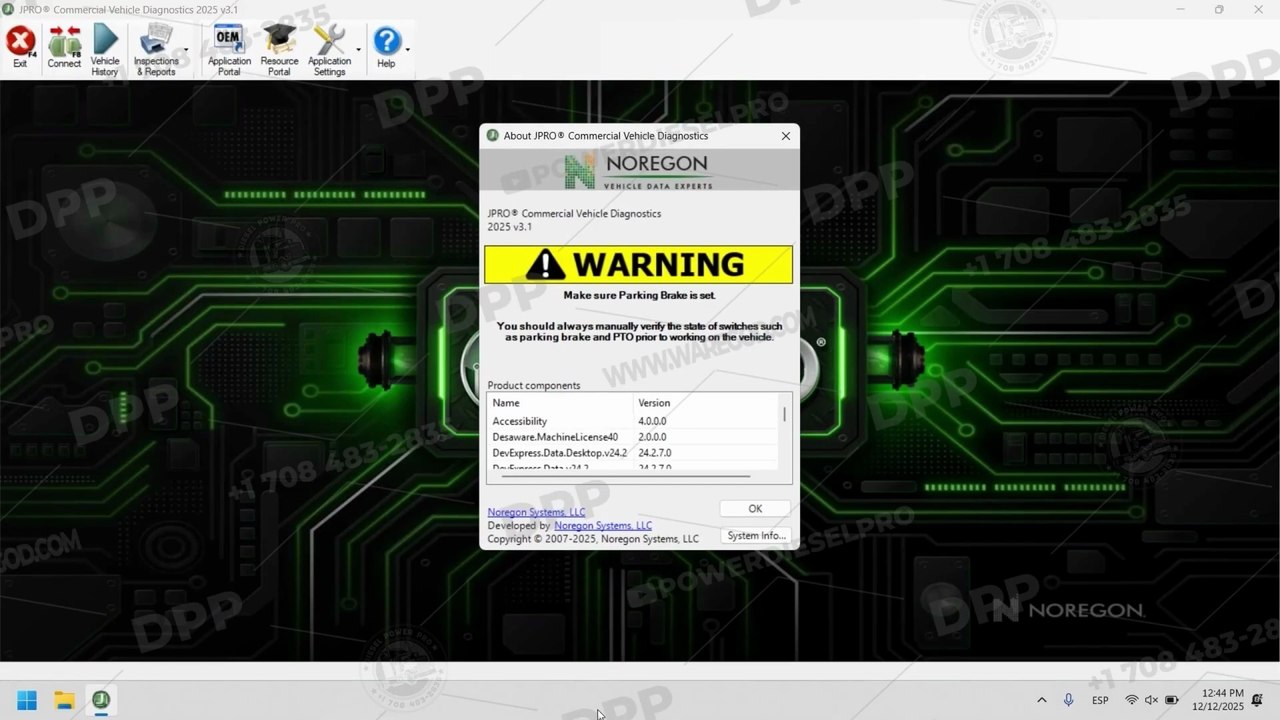Open System Info from the About dialog
1280x720 pixels.
(x=756, y=536)
